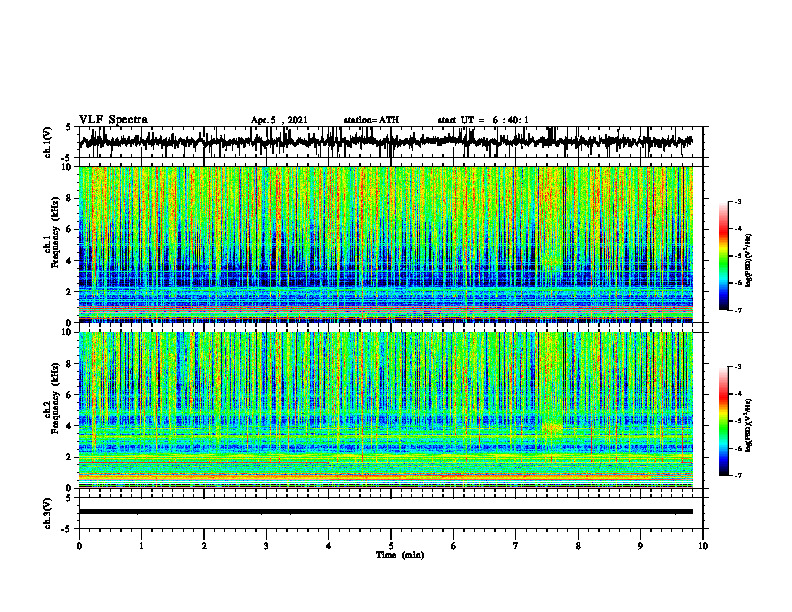The height and width of the screenshot is (612, 792).
Task: Click time axis tick label "6"
Action: [454, 546]
